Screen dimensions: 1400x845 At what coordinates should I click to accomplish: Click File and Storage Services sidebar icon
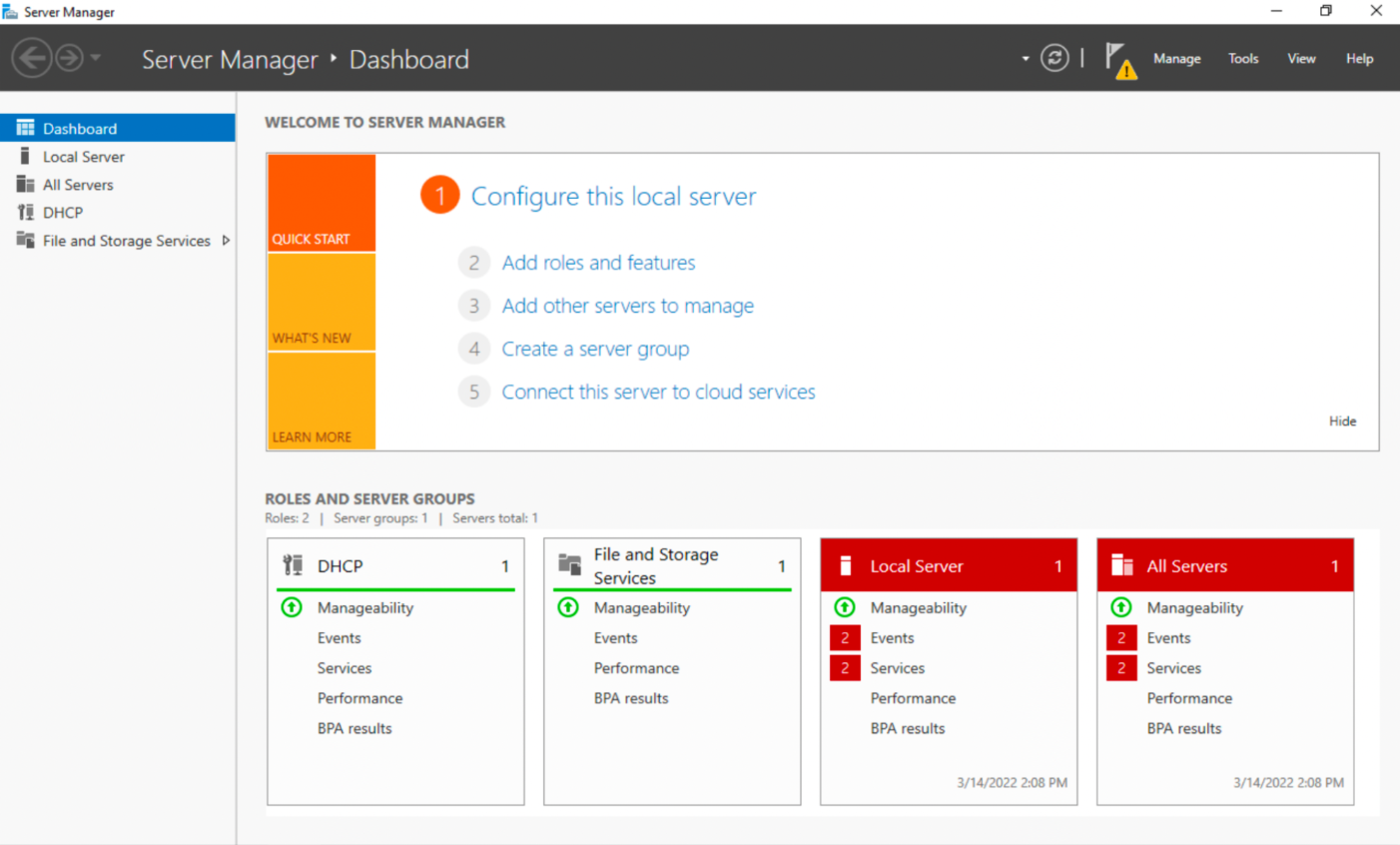coord(25,240)
